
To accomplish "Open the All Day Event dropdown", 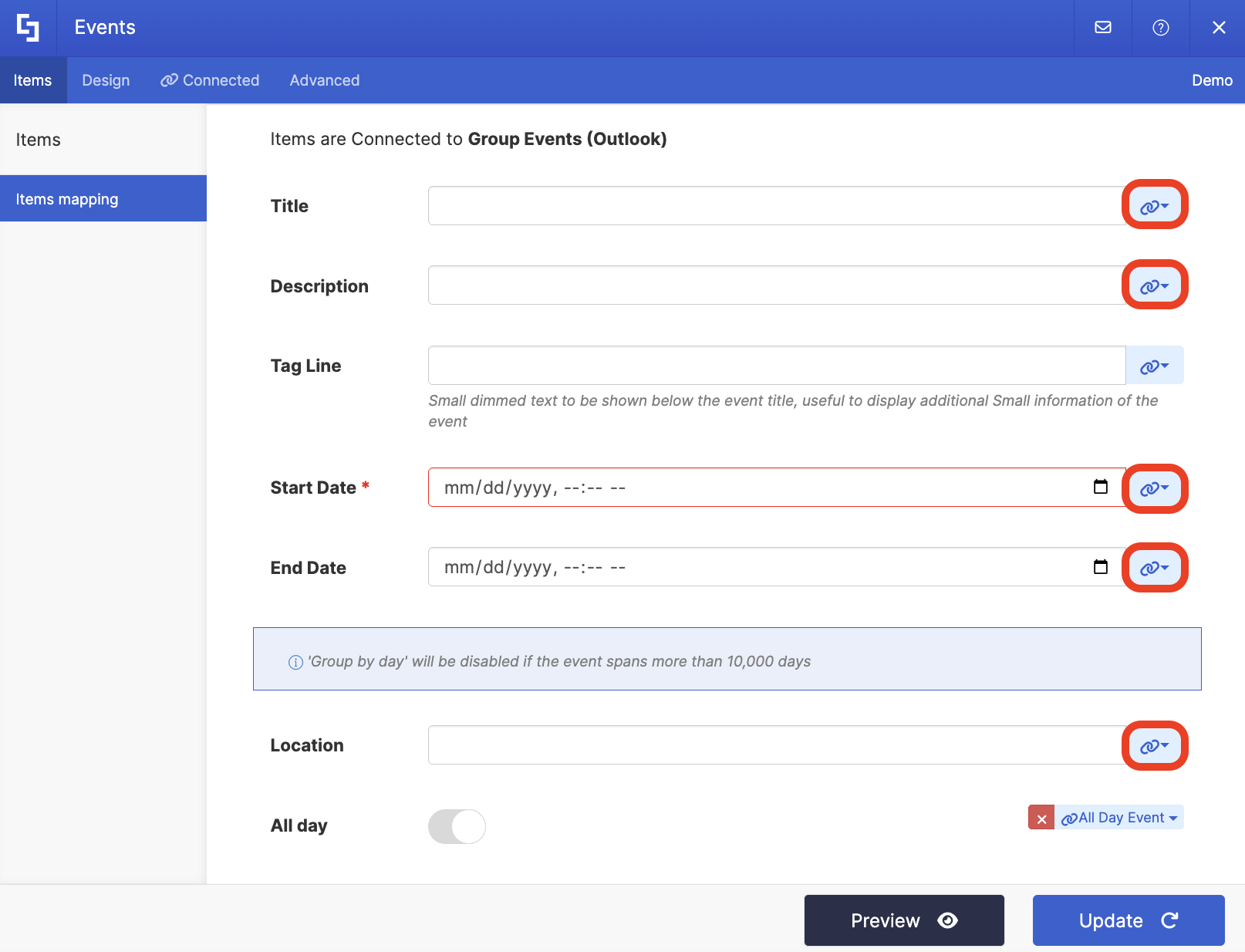I will 1119,818.
